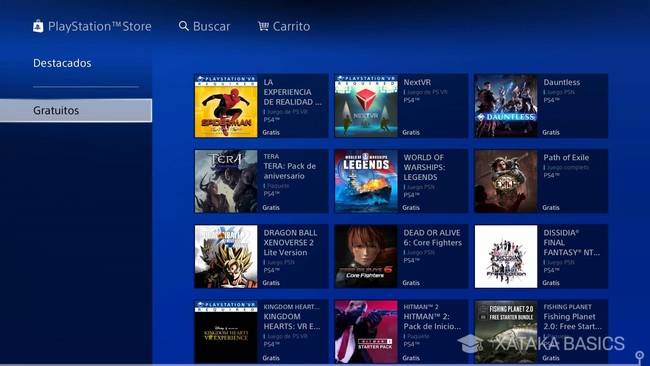Click Gratis on Dissidia Final Fantasy tile
Viewport: 650px width, 366px height.
(551, 283)
